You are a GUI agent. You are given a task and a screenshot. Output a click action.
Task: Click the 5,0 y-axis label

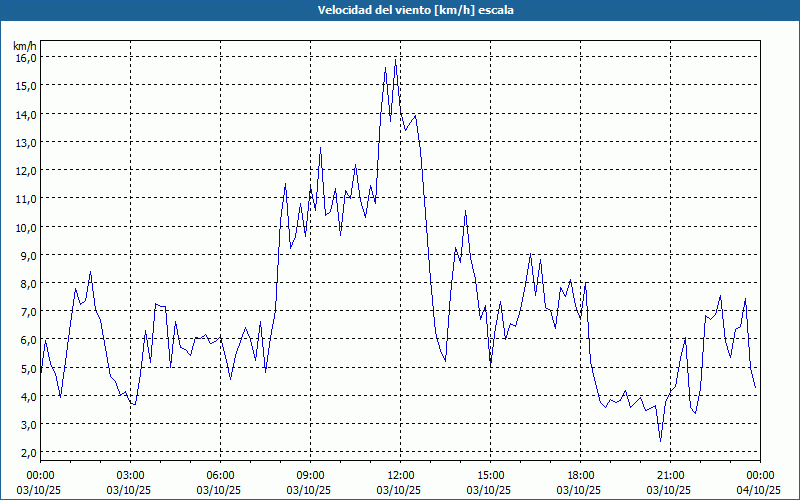pyautogui.click(x=25, y=368)
